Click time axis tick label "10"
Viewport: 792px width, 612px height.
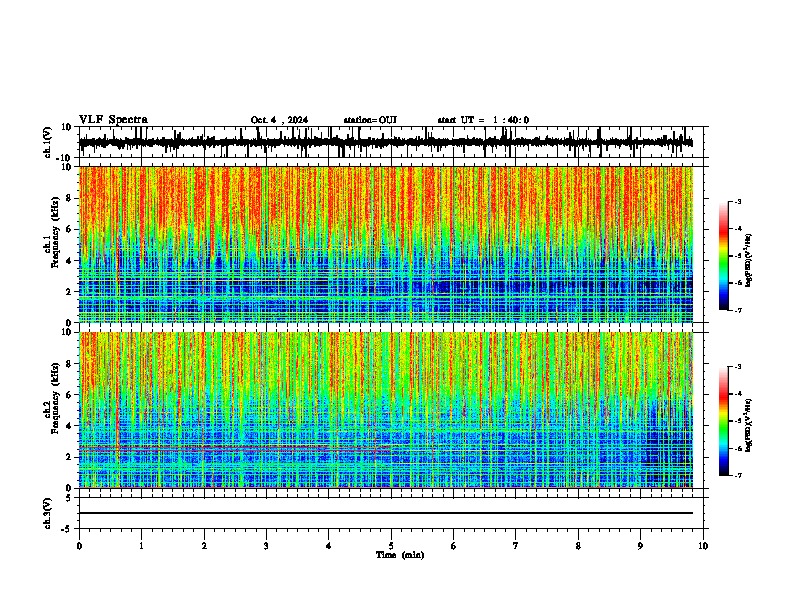coord(703,546)
